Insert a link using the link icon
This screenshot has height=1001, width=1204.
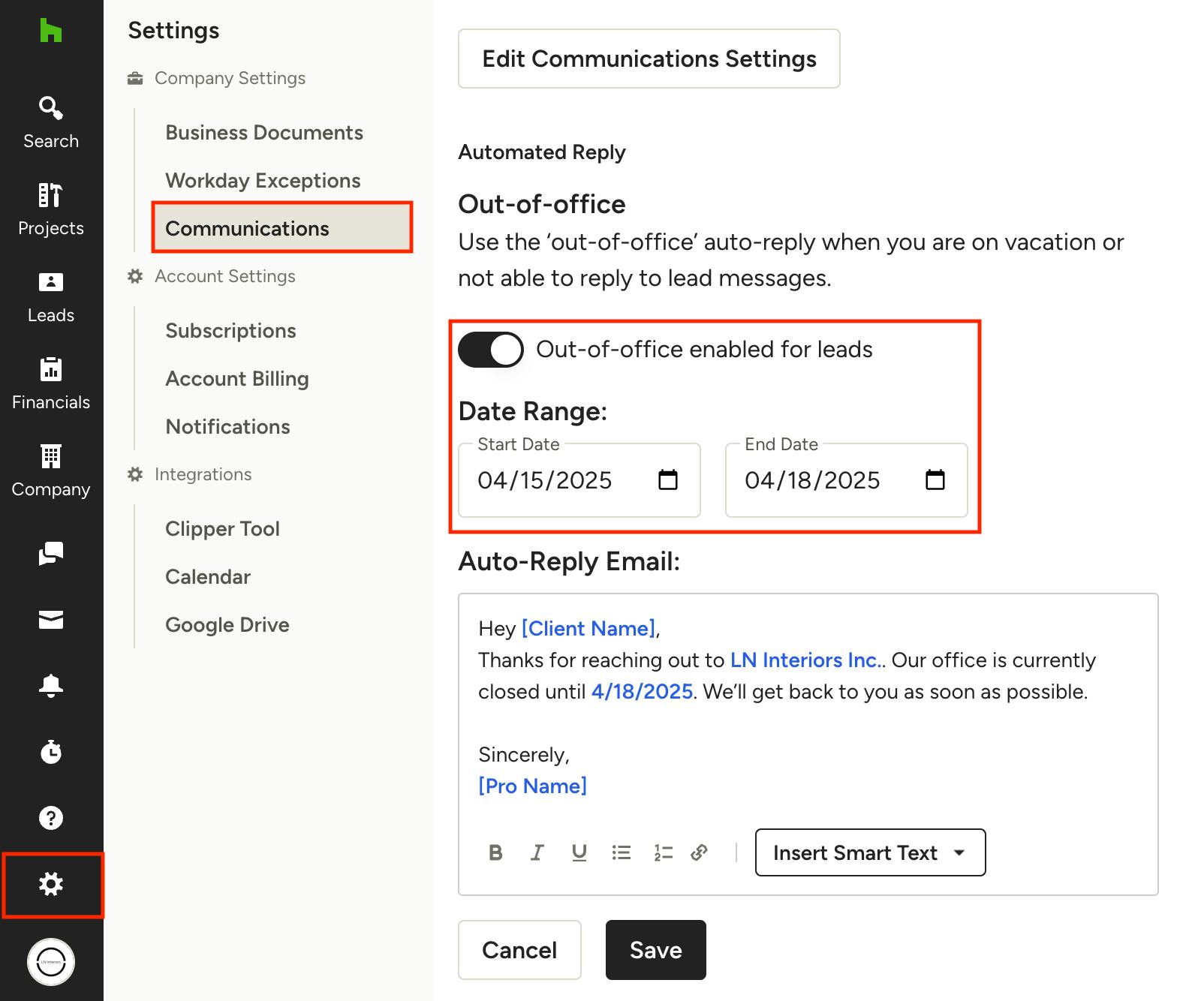[x=699, y=852]
